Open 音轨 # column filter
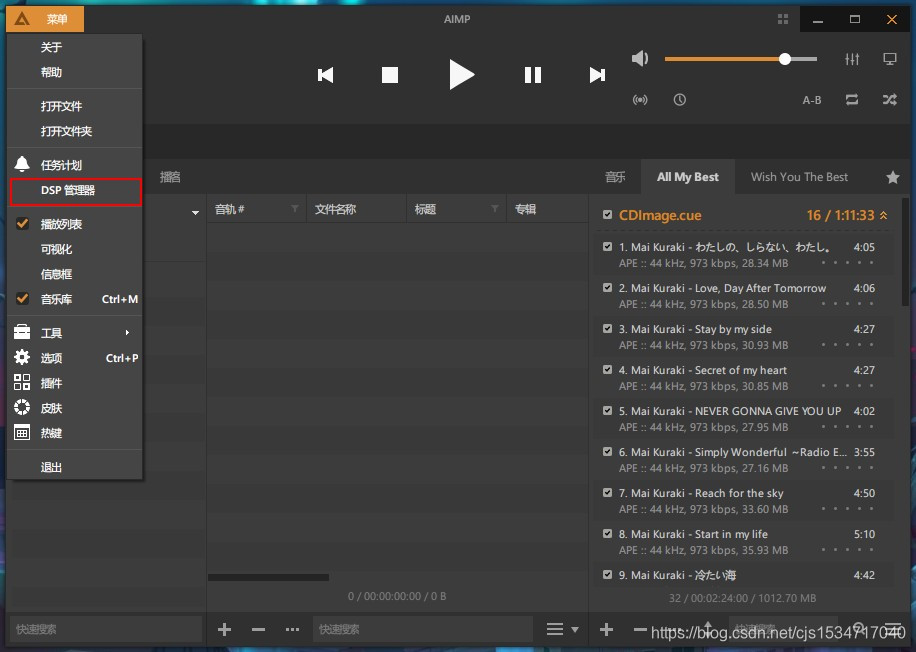Screen dimensions: 916x652 coord(295,209)
